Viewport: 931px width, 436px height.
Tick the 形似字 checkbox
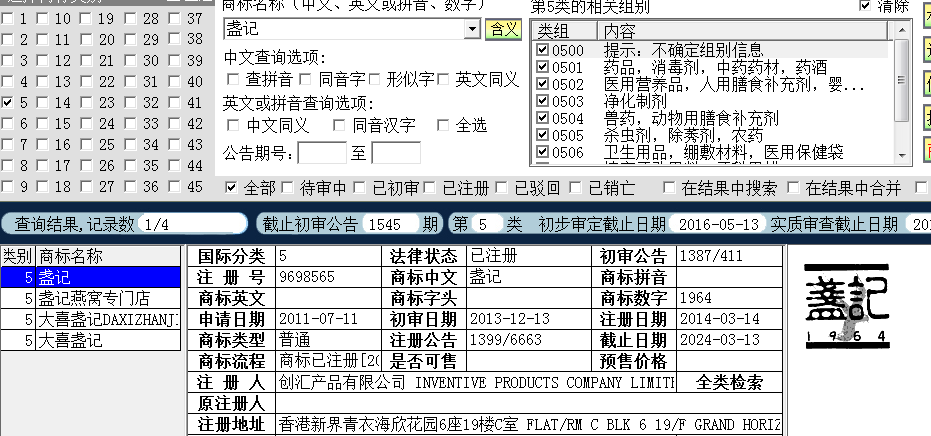point(374,79)
